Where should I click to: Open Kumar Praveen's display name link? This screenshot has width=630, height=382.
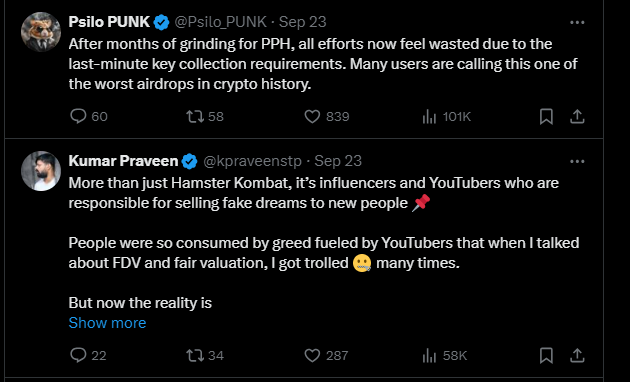[123, 161]
